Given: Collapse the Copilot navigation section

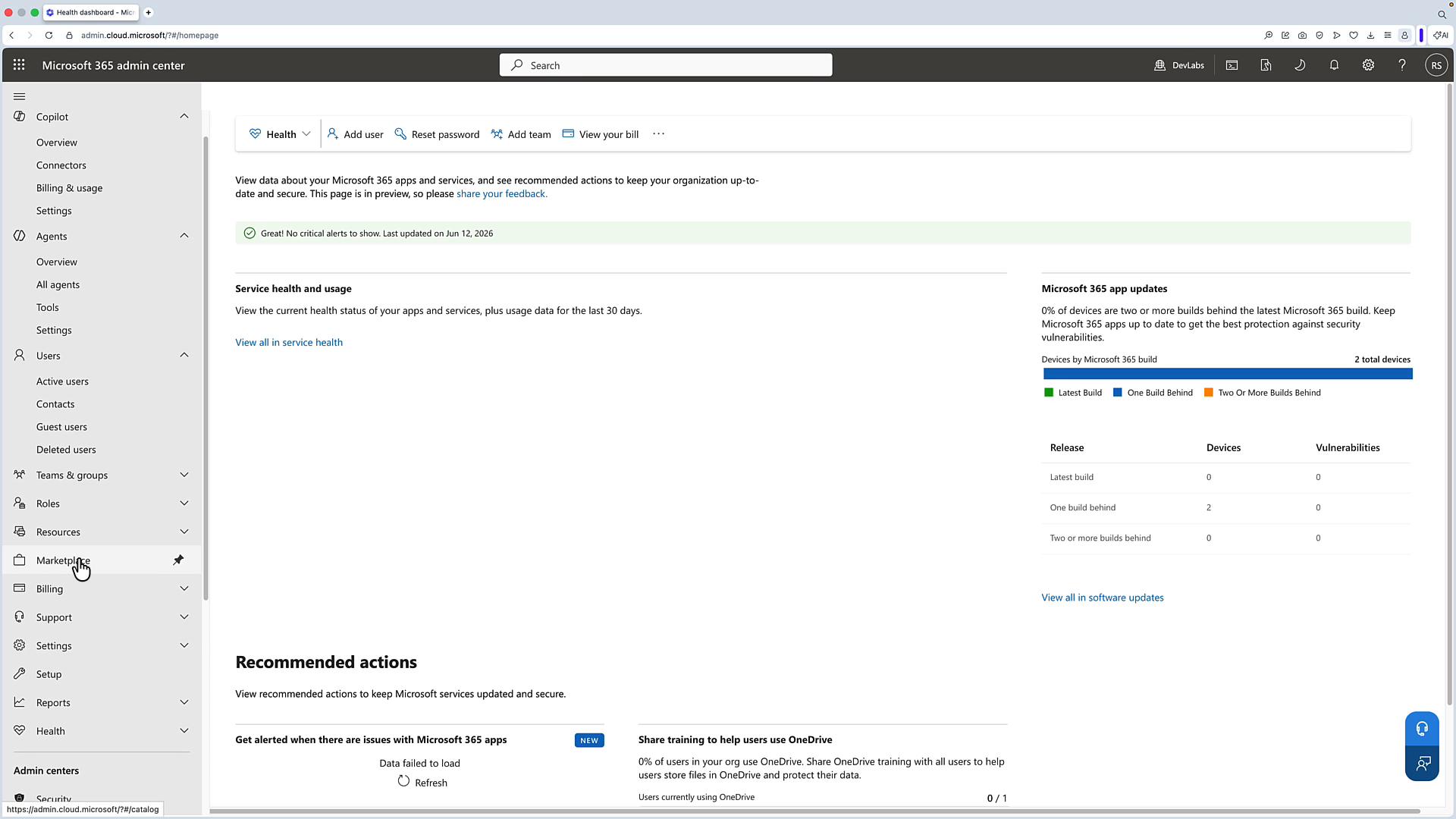Looking at the screenshot, I should point(184,116).
